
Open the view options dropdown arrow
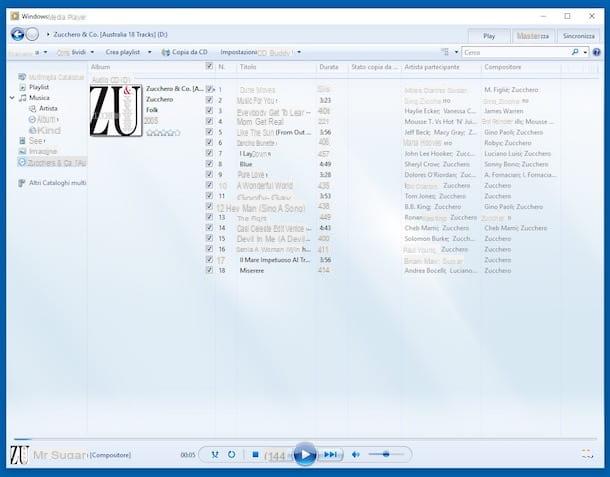(456, 52)
